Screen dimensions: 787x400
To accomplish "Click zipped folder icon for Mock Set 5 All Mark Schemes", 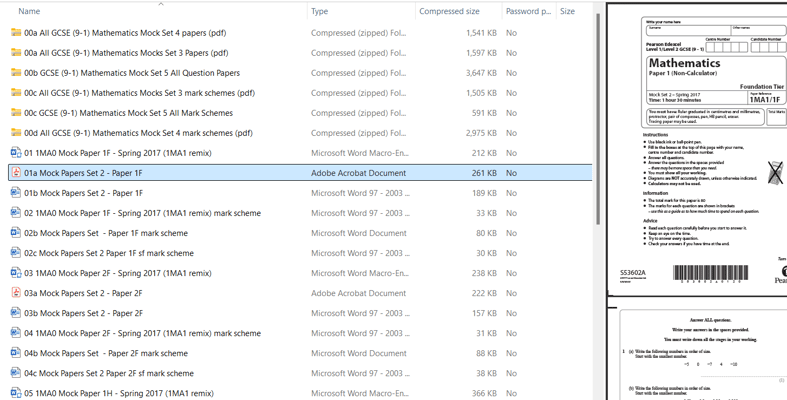I will tap(16, 113).
